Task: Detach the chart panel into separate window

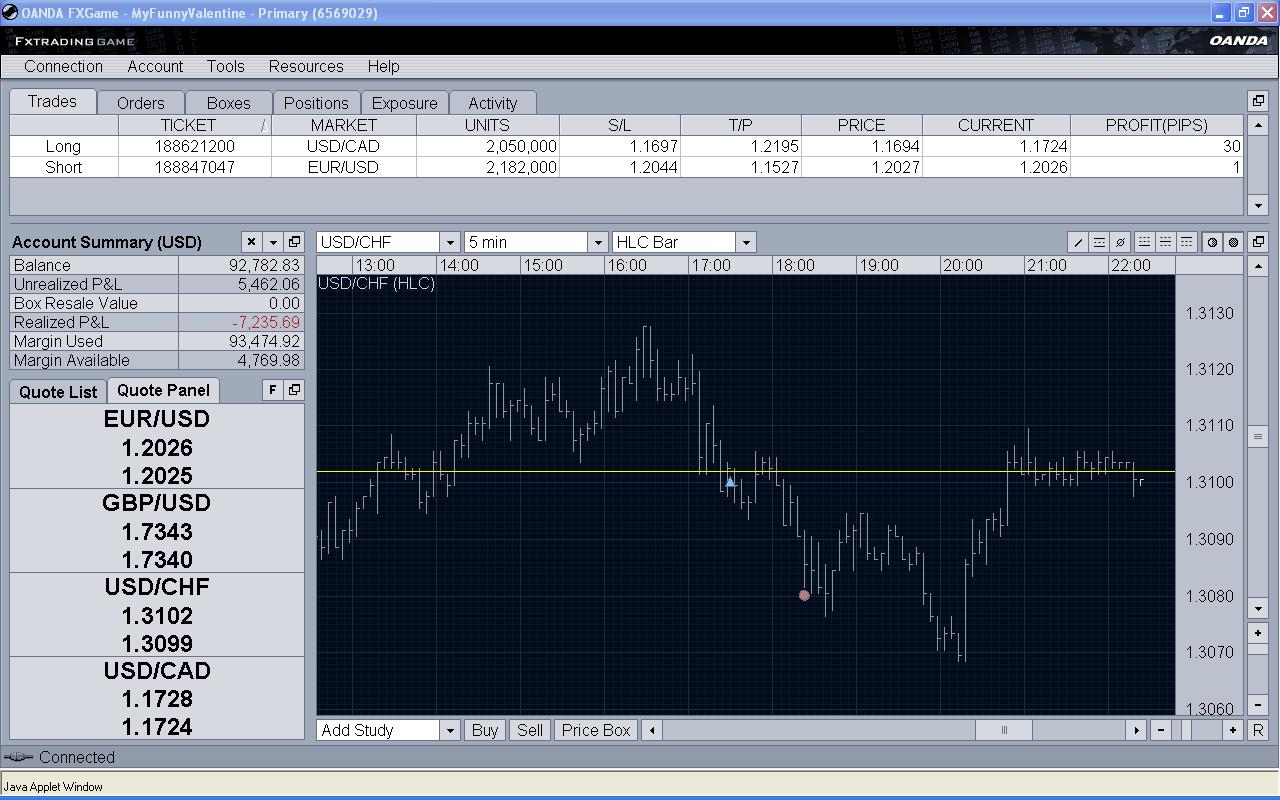Action: 1258,242
